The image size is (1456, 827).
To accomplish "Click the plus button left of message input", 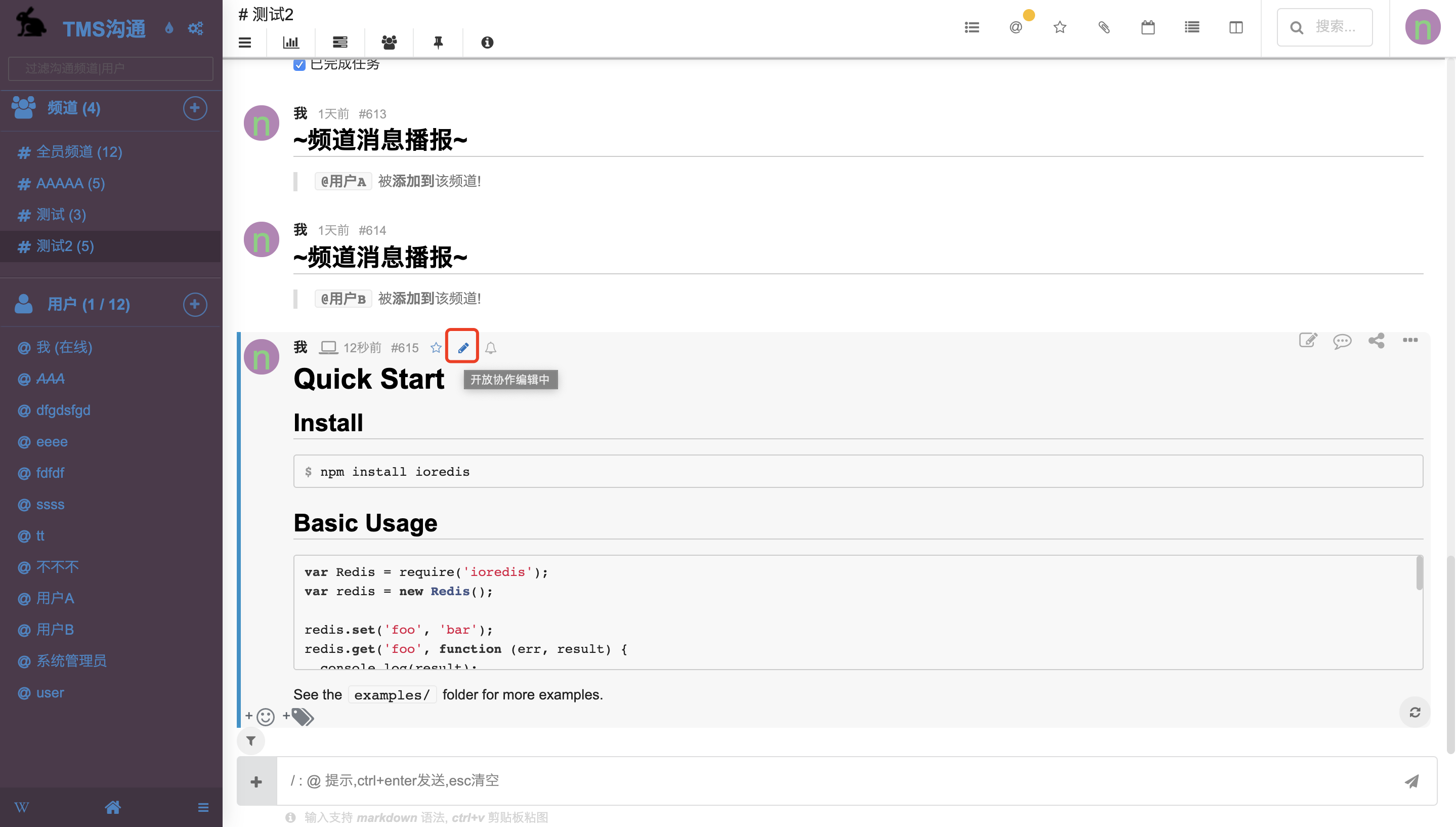I will 256,781.
